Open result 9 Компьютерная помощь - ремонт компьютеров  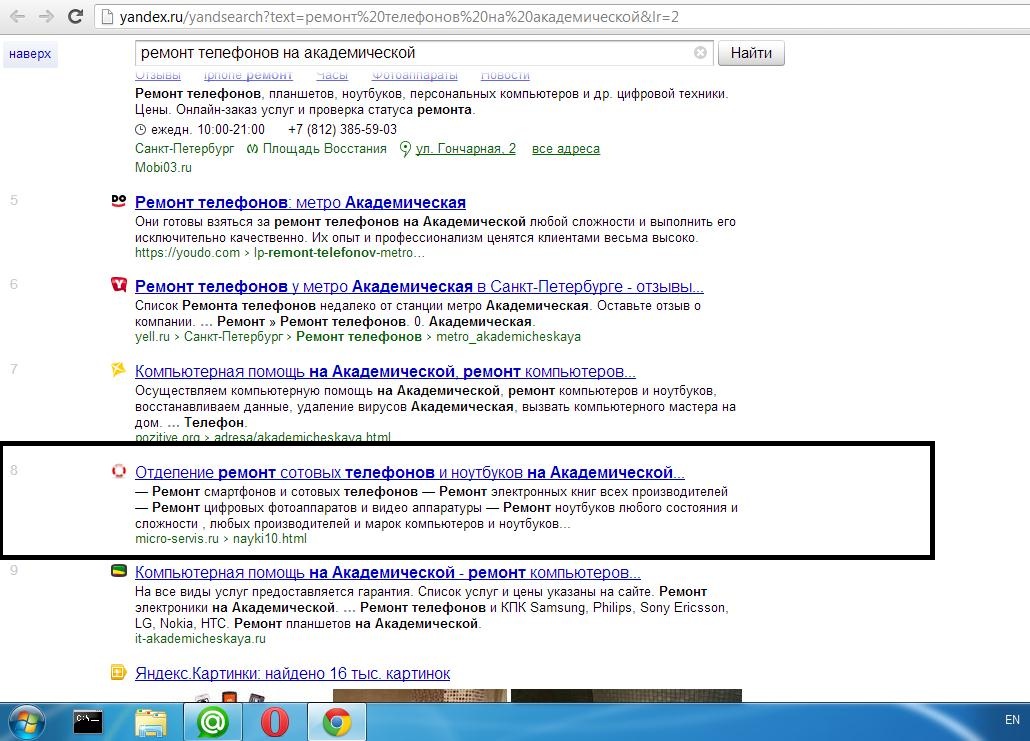pos(388,572)
